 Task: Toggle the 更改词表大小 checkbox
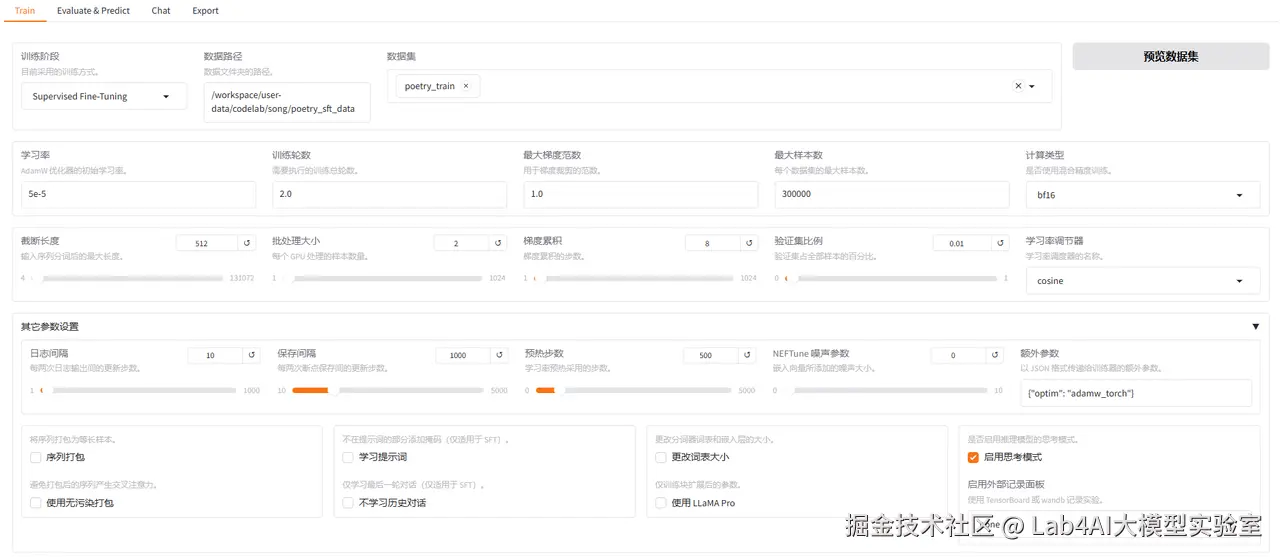tap(660, 457)
